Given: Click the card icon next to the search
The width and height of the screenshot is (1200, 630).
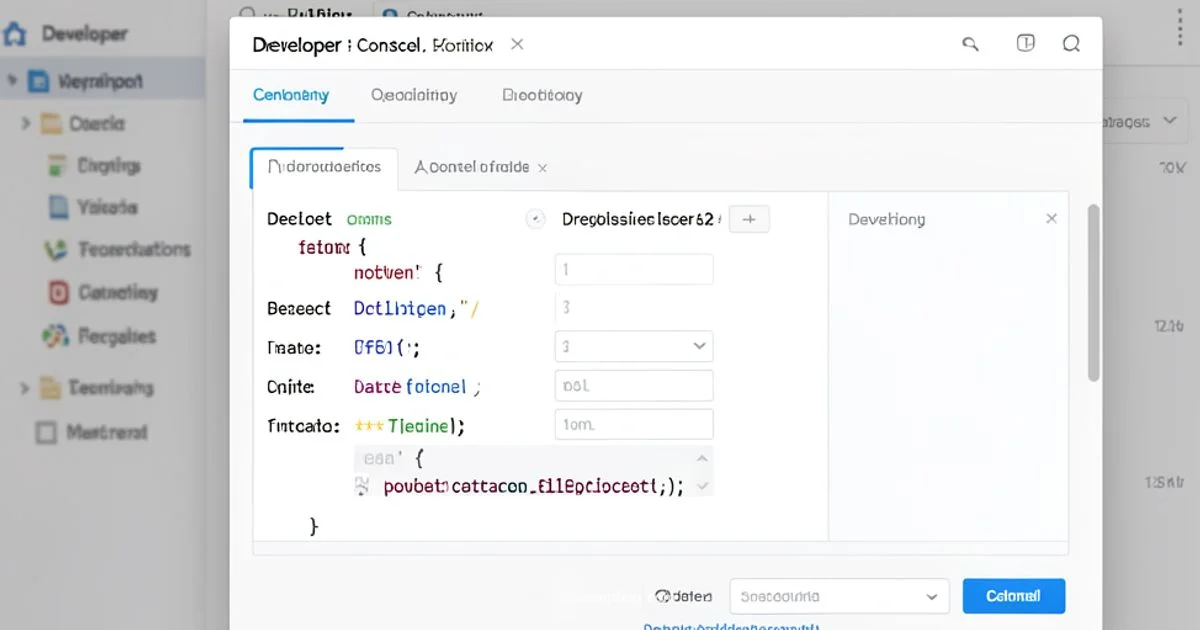Looking at the screenshot, I should [x=1024, y=44].
